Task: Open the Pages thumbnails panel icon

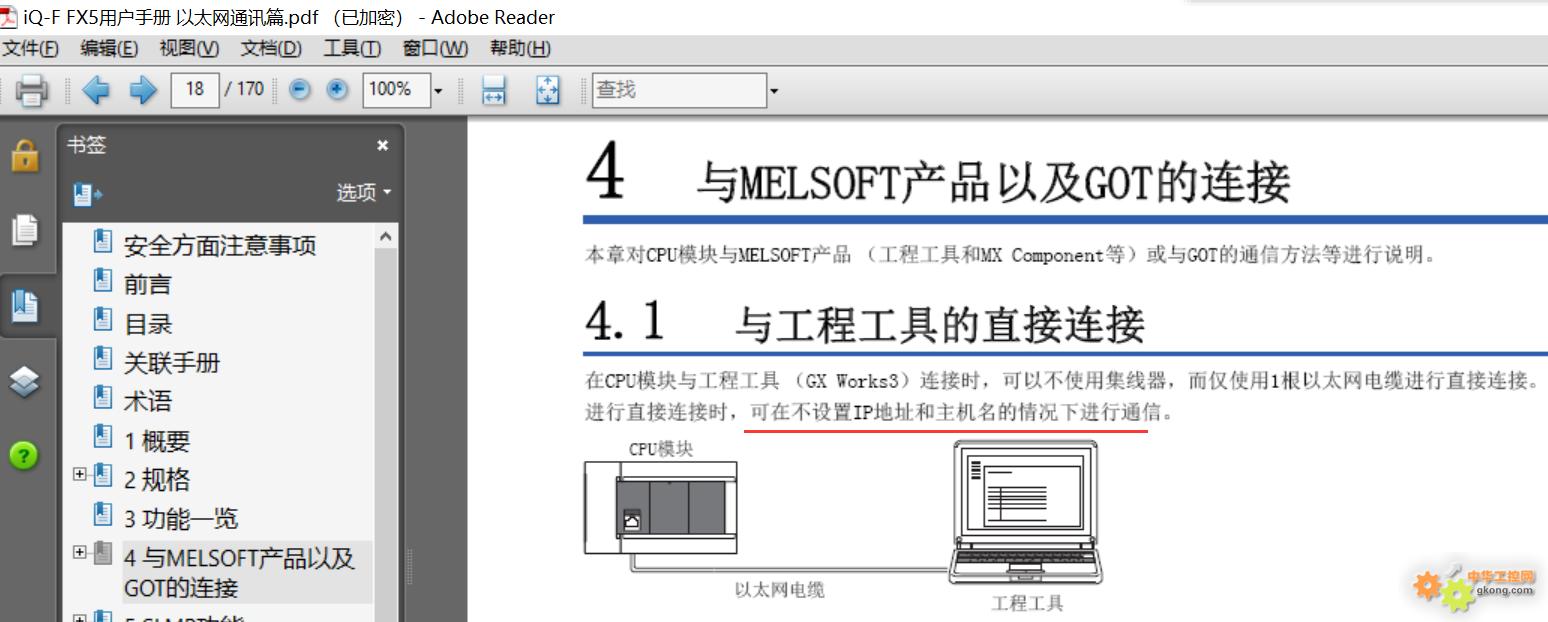Action: coord(24,230)
